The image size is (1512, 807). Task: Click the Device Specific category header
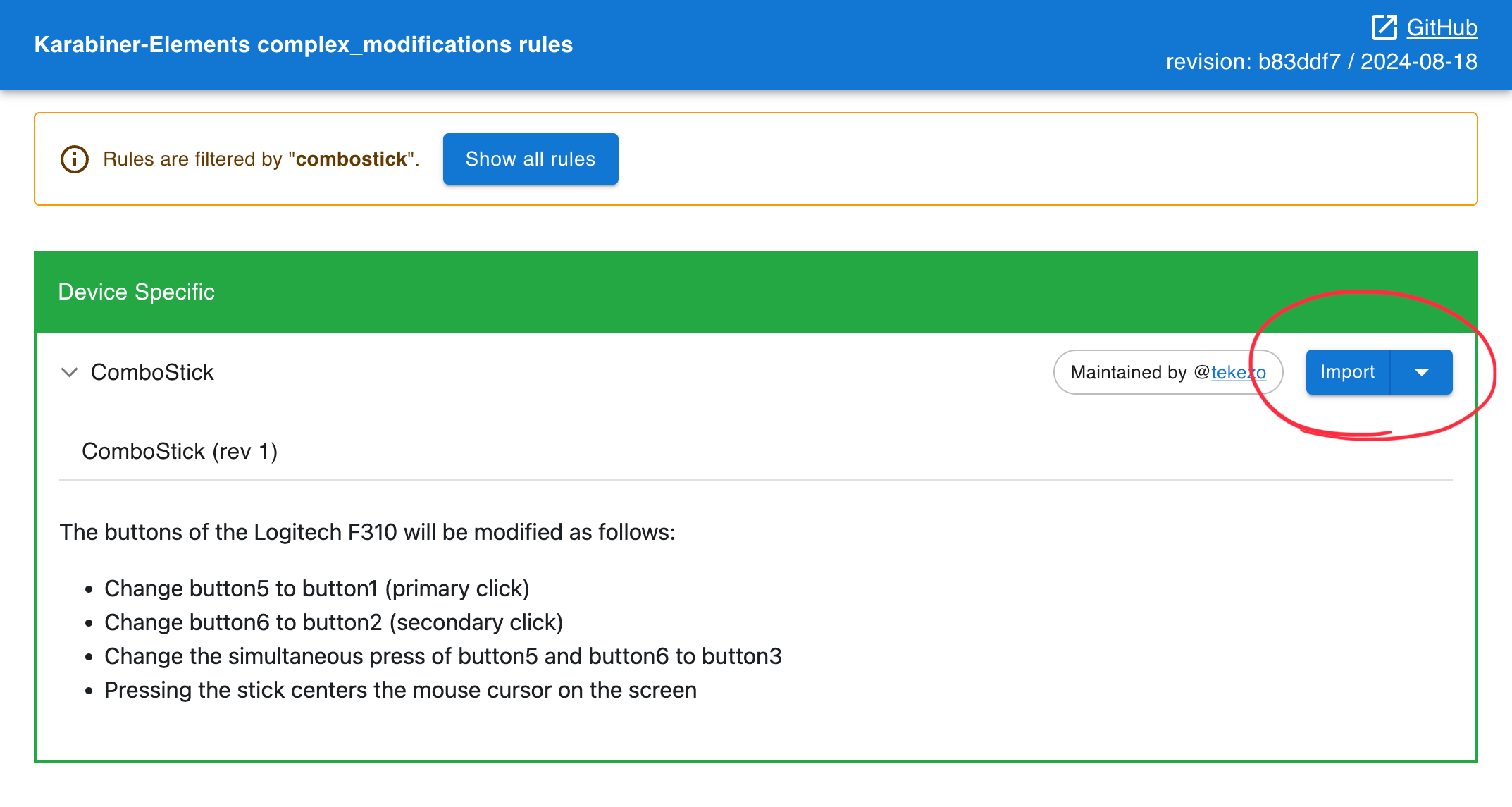tap(137, 292)
